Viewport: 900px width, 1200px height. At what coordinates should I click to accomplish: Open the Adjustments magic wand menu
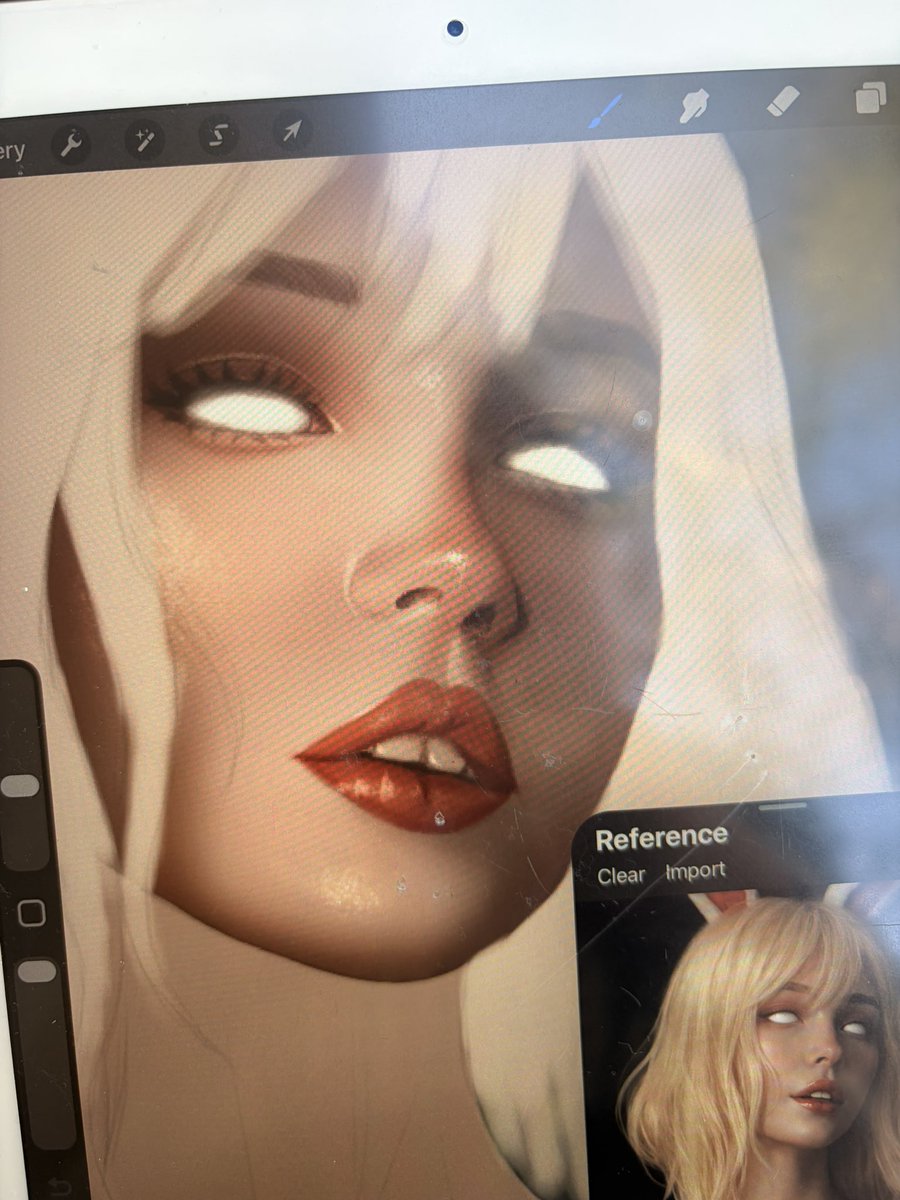pos(144,140)
